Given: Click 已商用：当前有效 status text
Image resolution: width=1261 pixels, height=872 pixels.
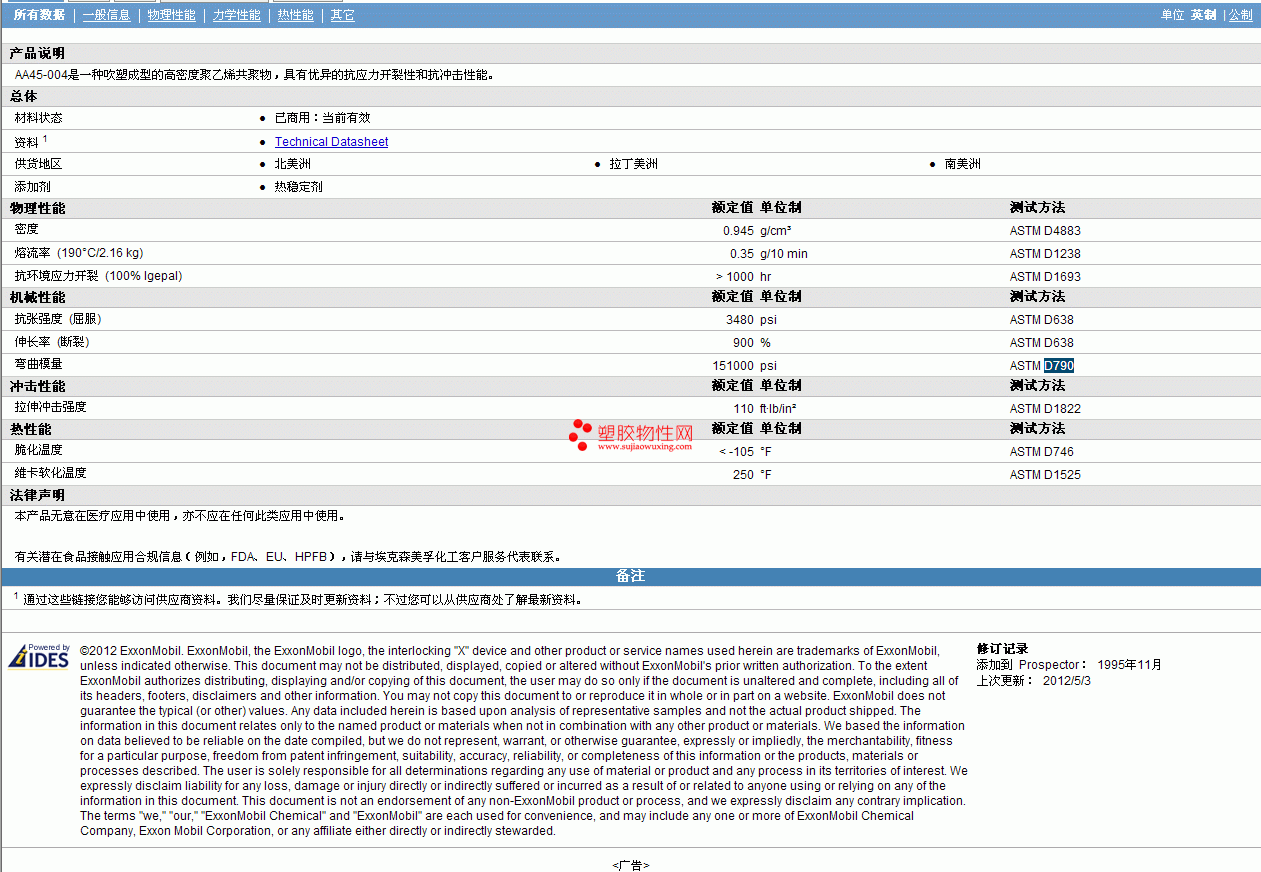Looking at the screenshot, I should (x=322, y=118).
